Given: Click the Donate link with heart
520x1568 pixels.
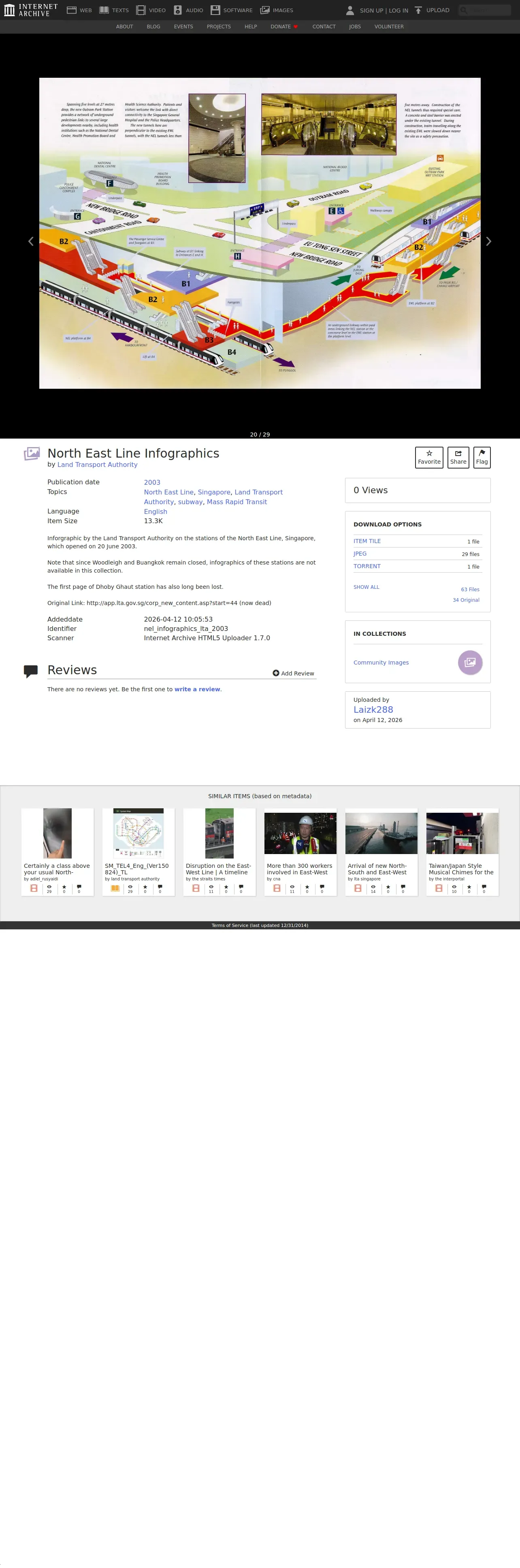Looking at the screenshot, I should (x=284, y=27).
